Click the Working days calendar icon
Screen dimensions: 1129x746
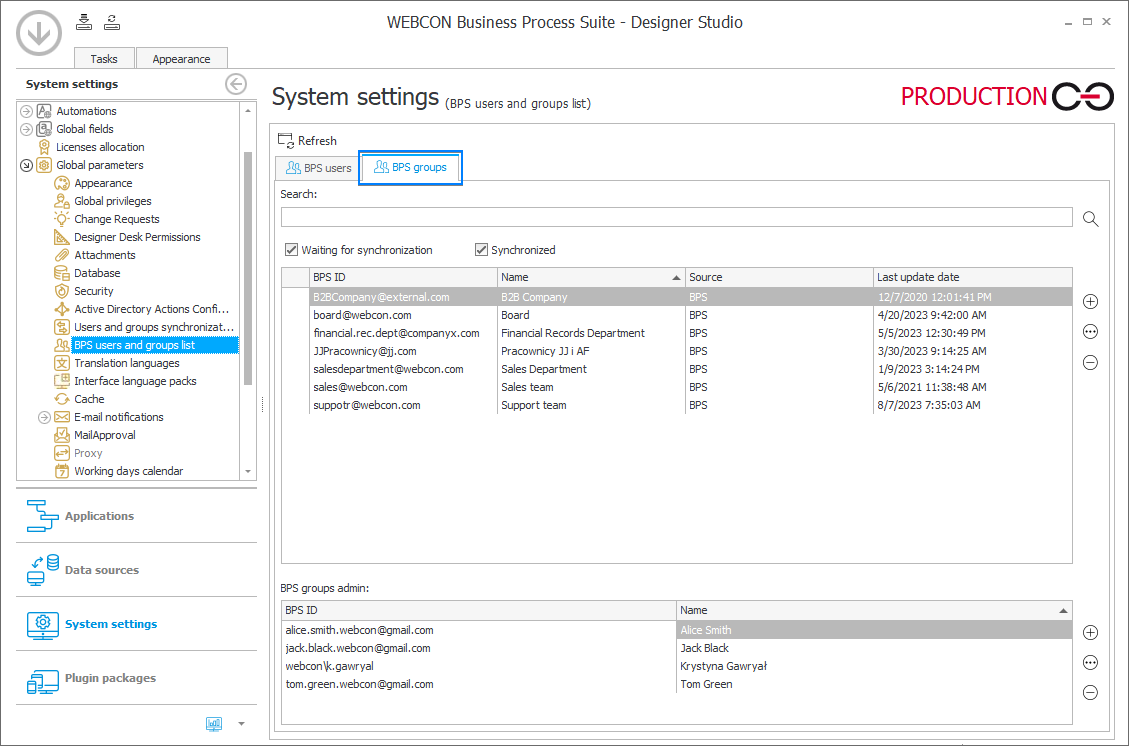tap(62, 471)
